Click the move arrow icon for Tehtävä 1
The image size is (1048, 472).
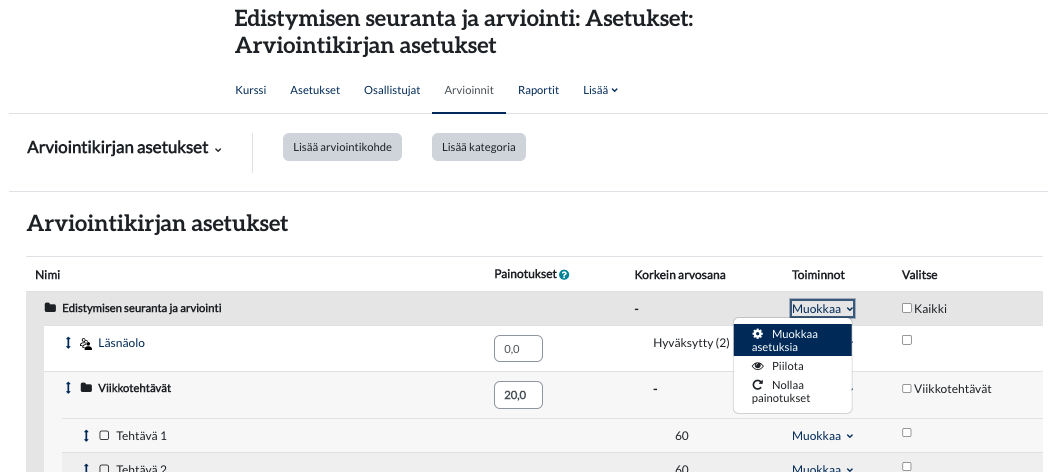(x=86, y=436)
